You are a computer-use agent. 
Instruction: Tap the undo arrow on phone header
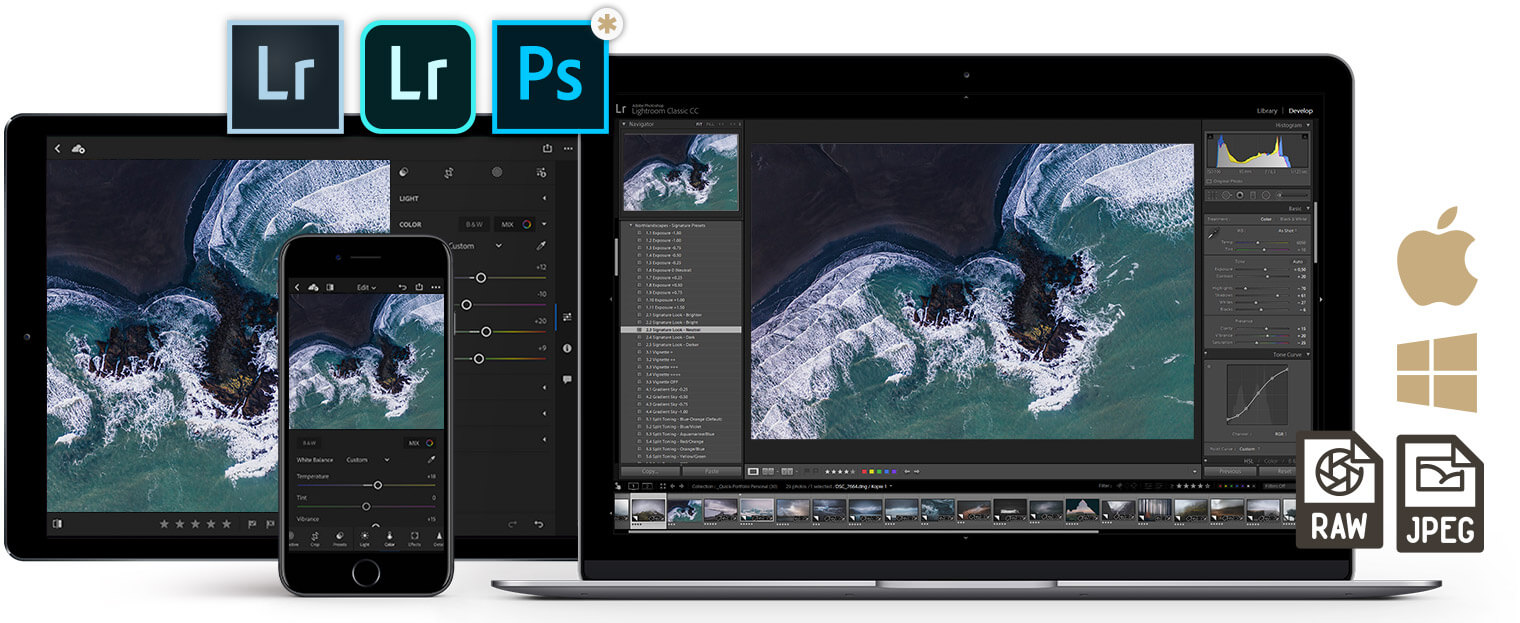(x=402, y=287)
